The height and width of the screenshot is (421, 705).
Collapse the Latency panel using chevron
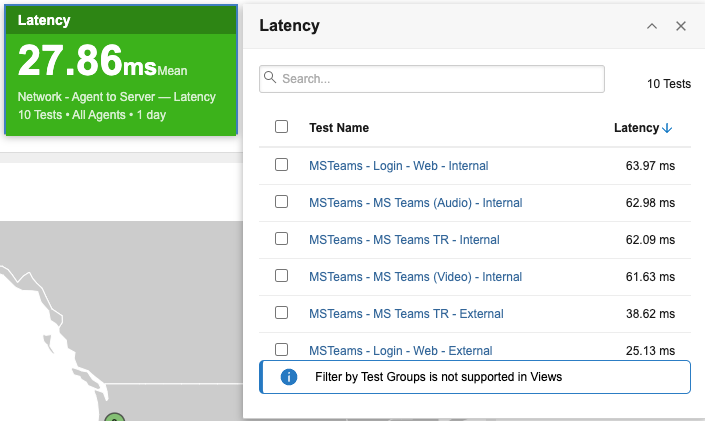click(x=652, y=26)
